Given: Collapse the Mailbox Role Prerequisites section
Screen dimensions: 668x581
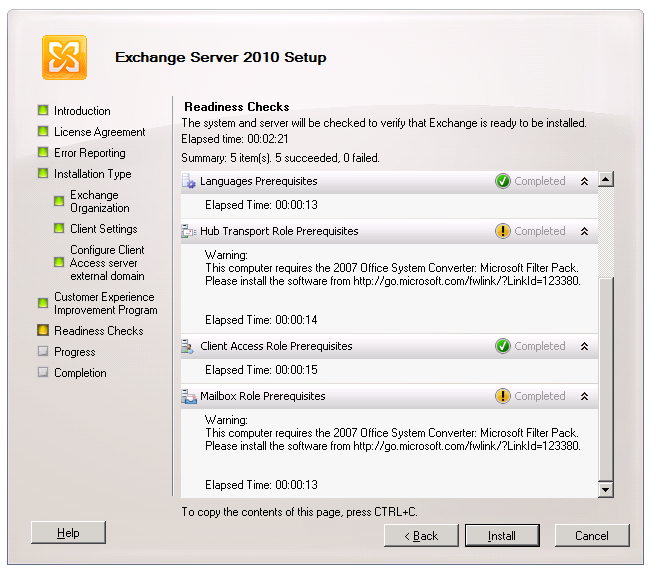Looking at the screenshot, I should click(584, 396).
